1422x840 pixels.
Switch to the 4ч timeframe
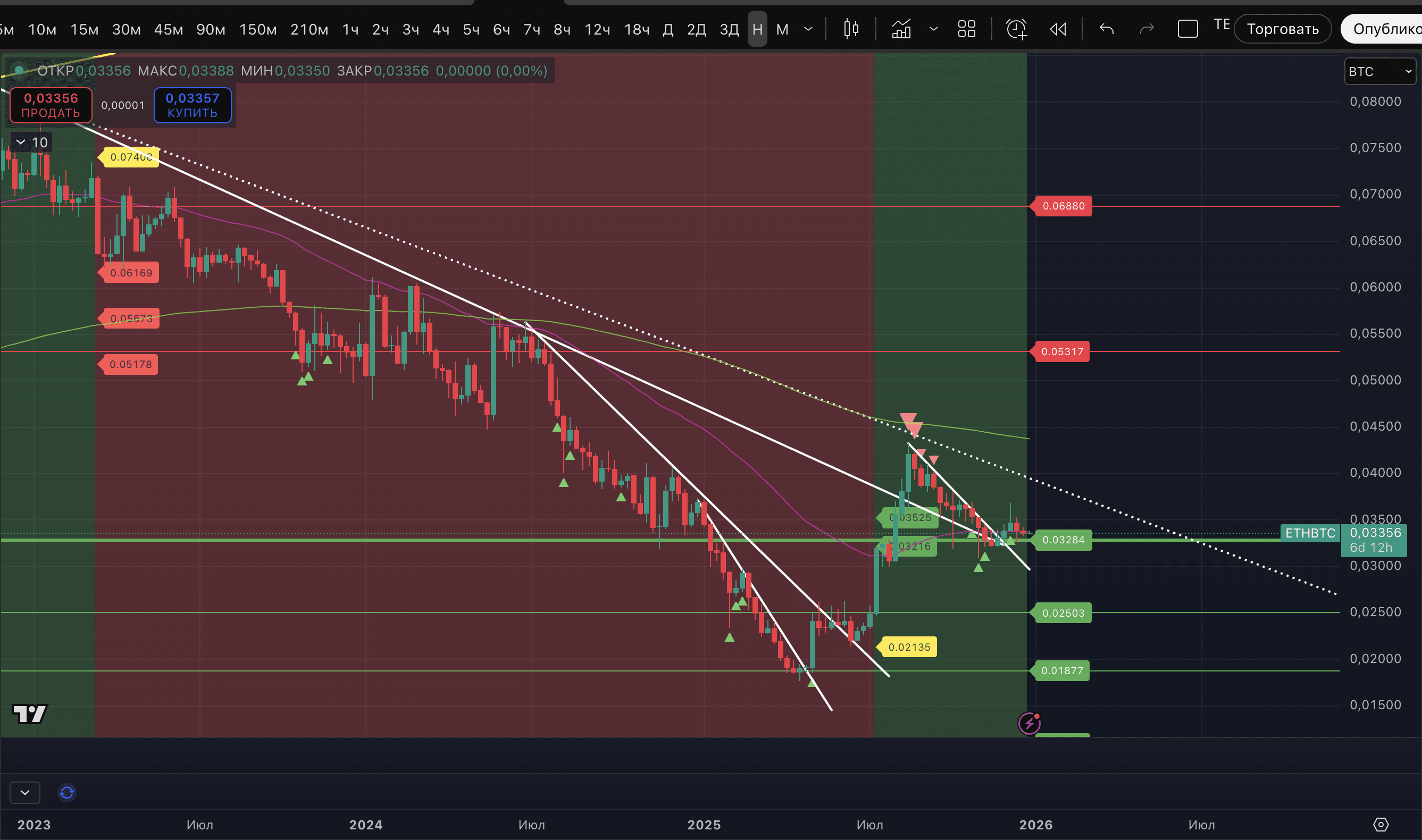[440, 29]
